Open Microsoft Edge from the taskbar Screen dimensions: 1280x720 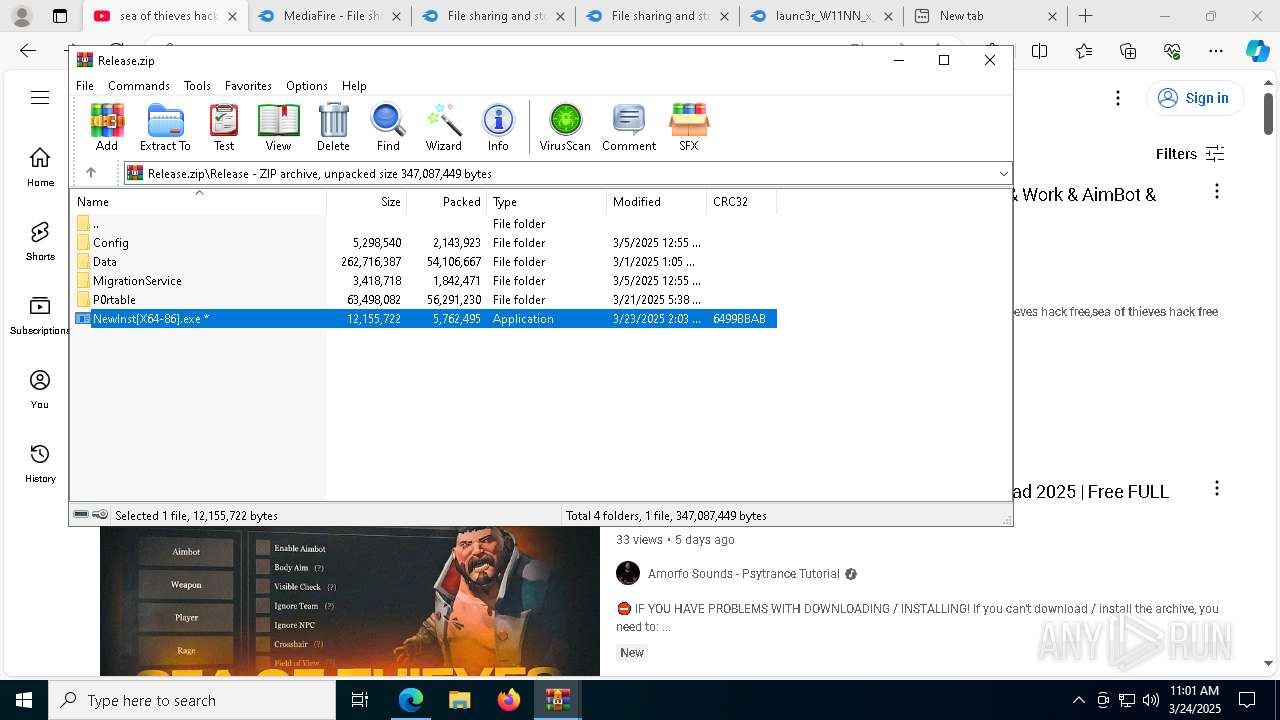[411, 700]
